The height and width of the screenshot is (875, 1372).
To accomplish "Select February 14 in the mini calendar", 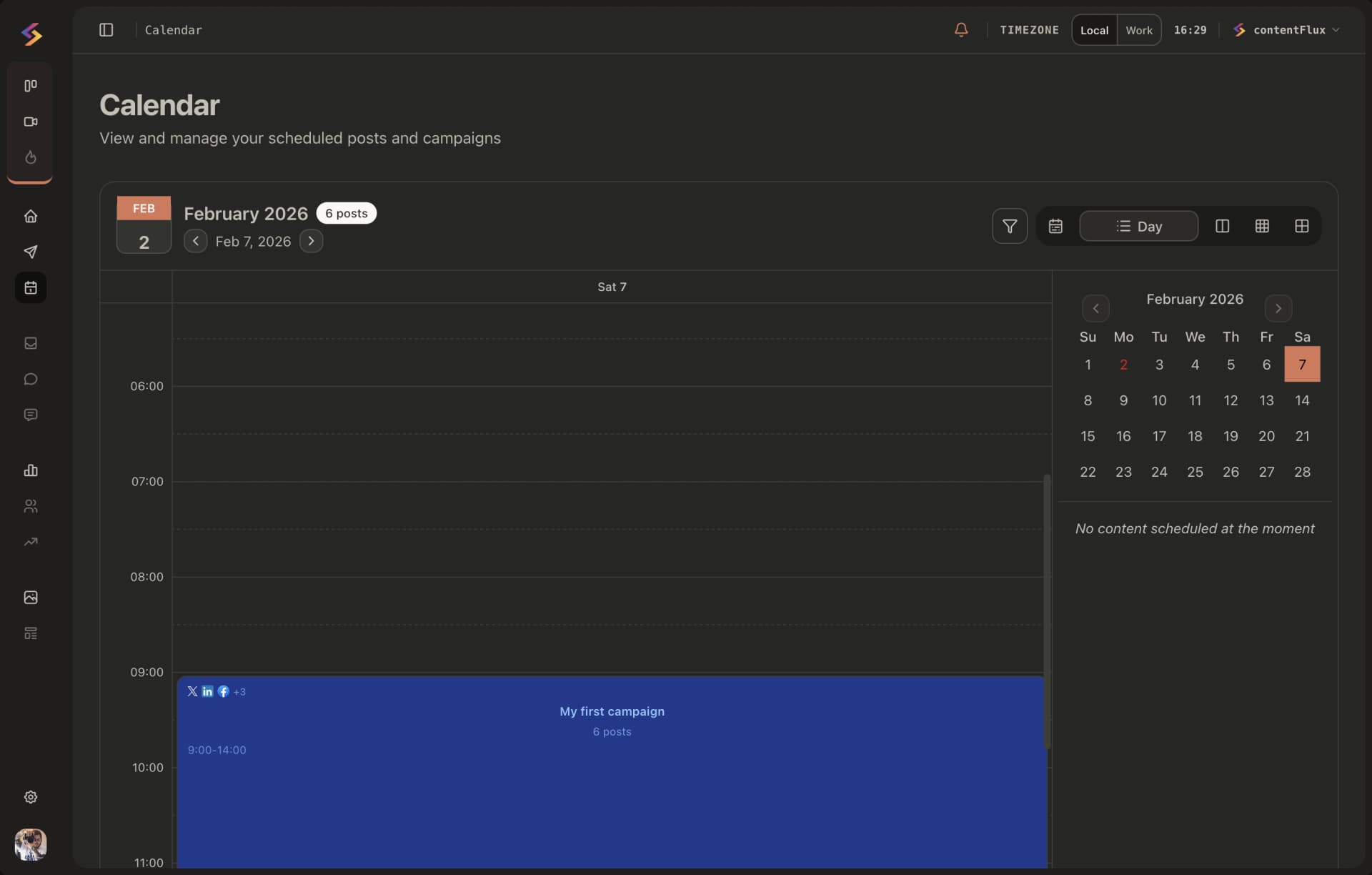I will pyautogui.click(x=1303, y=400).
